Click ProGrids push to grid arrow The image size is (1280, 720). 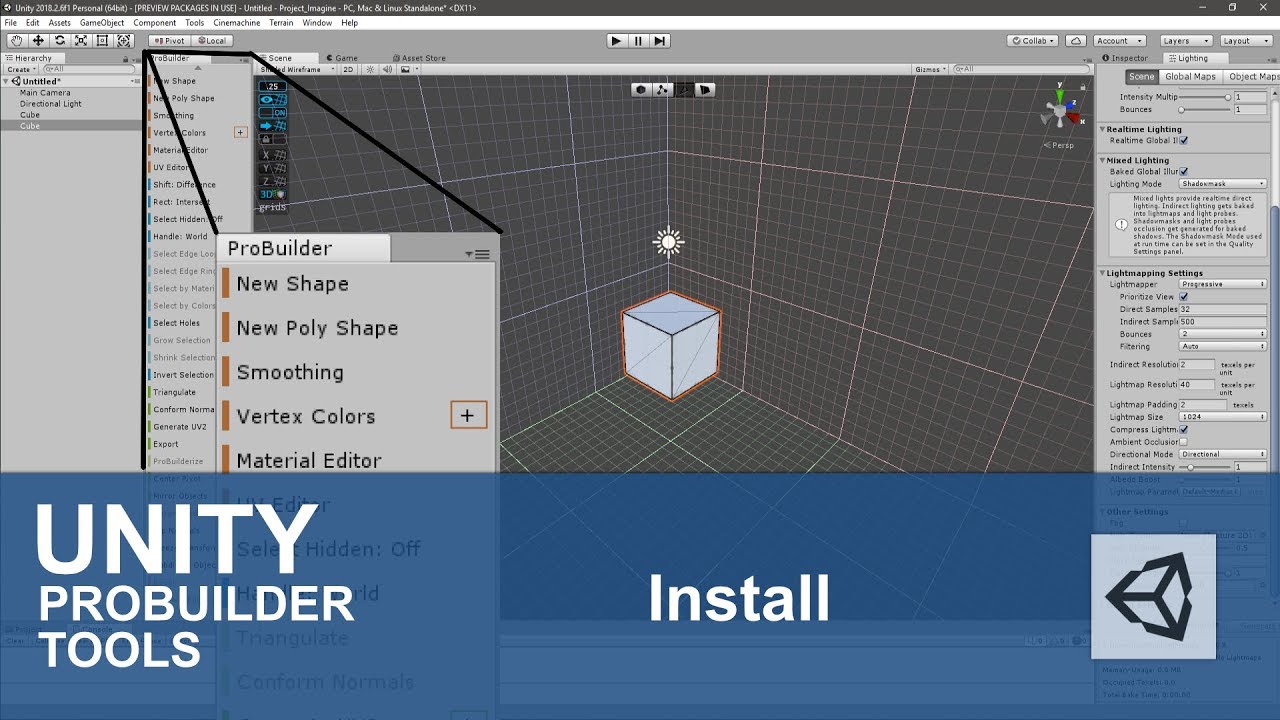273,126
